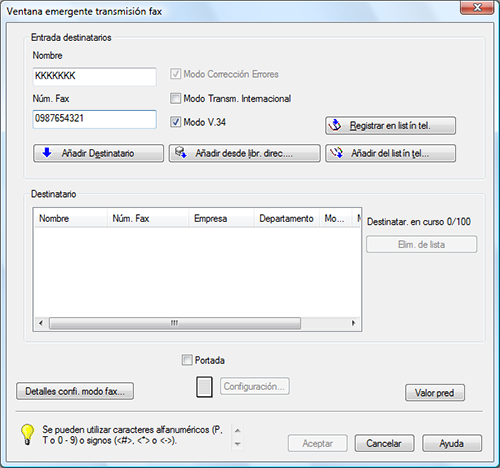Screen dimensions: 500x468
Task: Click the lightbulb hint icon
Action: tap(27, 434)
